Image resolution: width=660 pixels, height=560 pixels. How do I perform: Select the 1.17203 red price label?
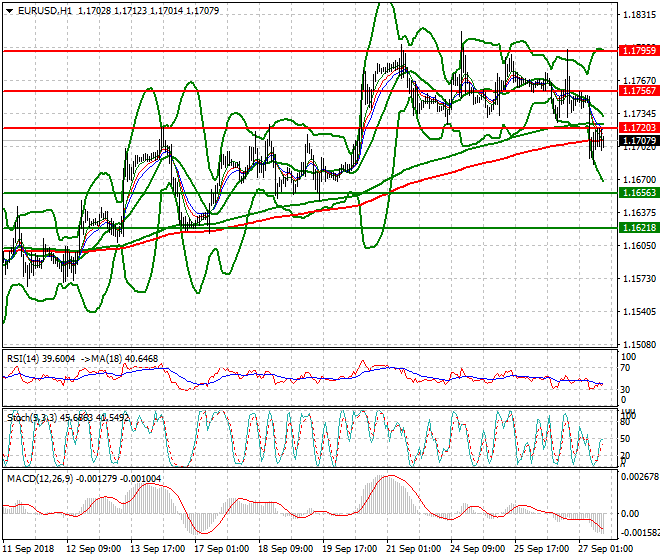(639, 128)
